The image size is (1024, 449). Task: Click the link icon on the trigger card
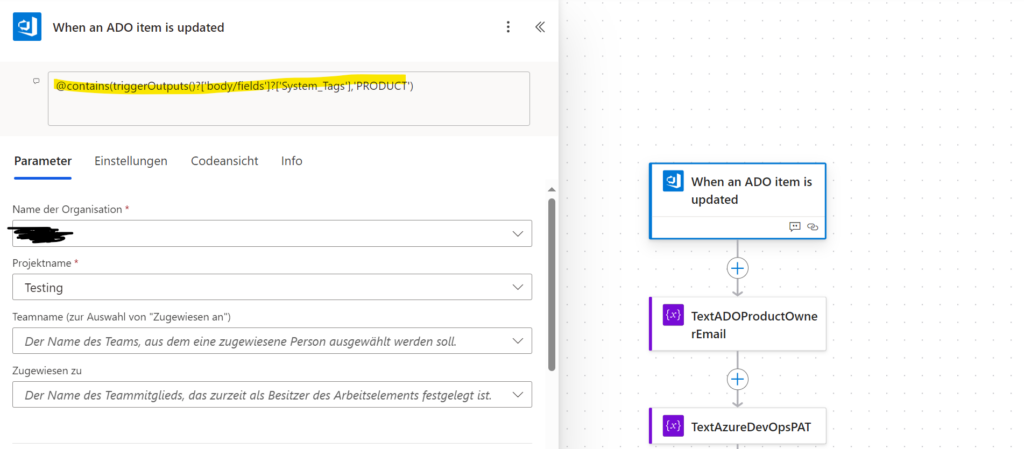coord(812,227)
